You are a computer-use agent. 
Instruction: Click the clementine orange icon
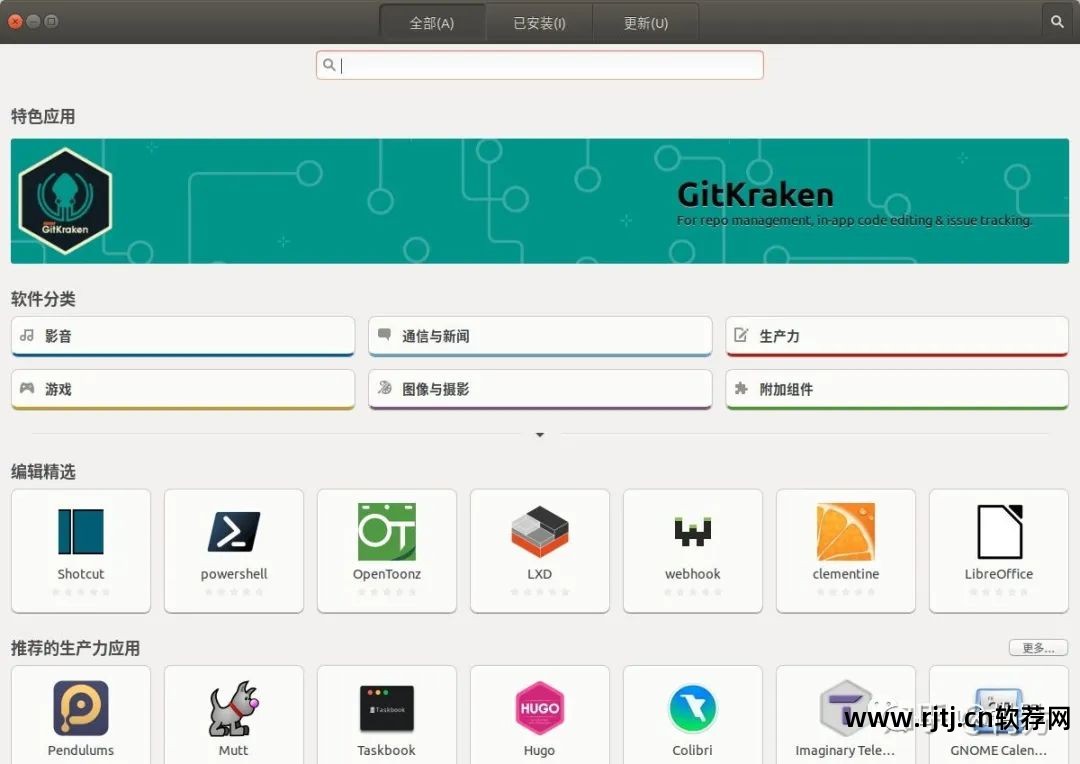[846, 531]
